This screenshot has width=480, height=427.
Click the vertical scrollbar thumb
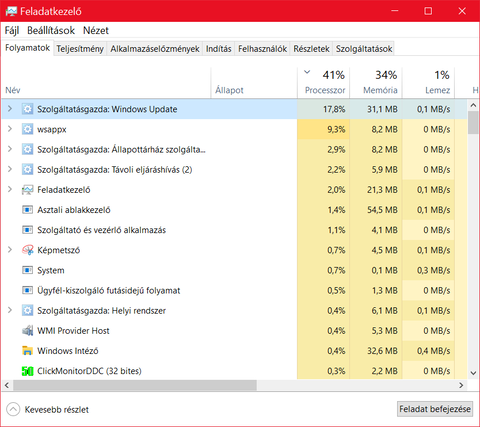pos(473,123)
